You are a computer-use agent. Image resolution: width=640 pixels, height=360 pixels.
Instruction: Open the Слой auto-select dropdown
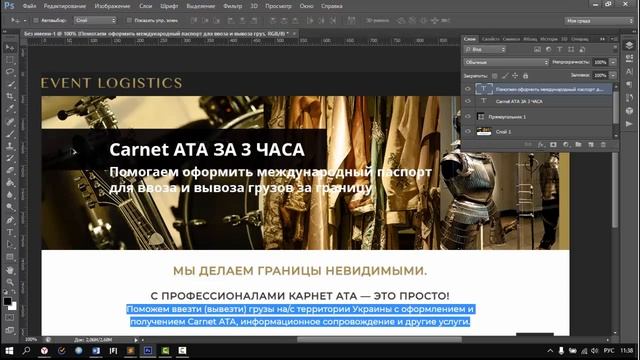95,20
